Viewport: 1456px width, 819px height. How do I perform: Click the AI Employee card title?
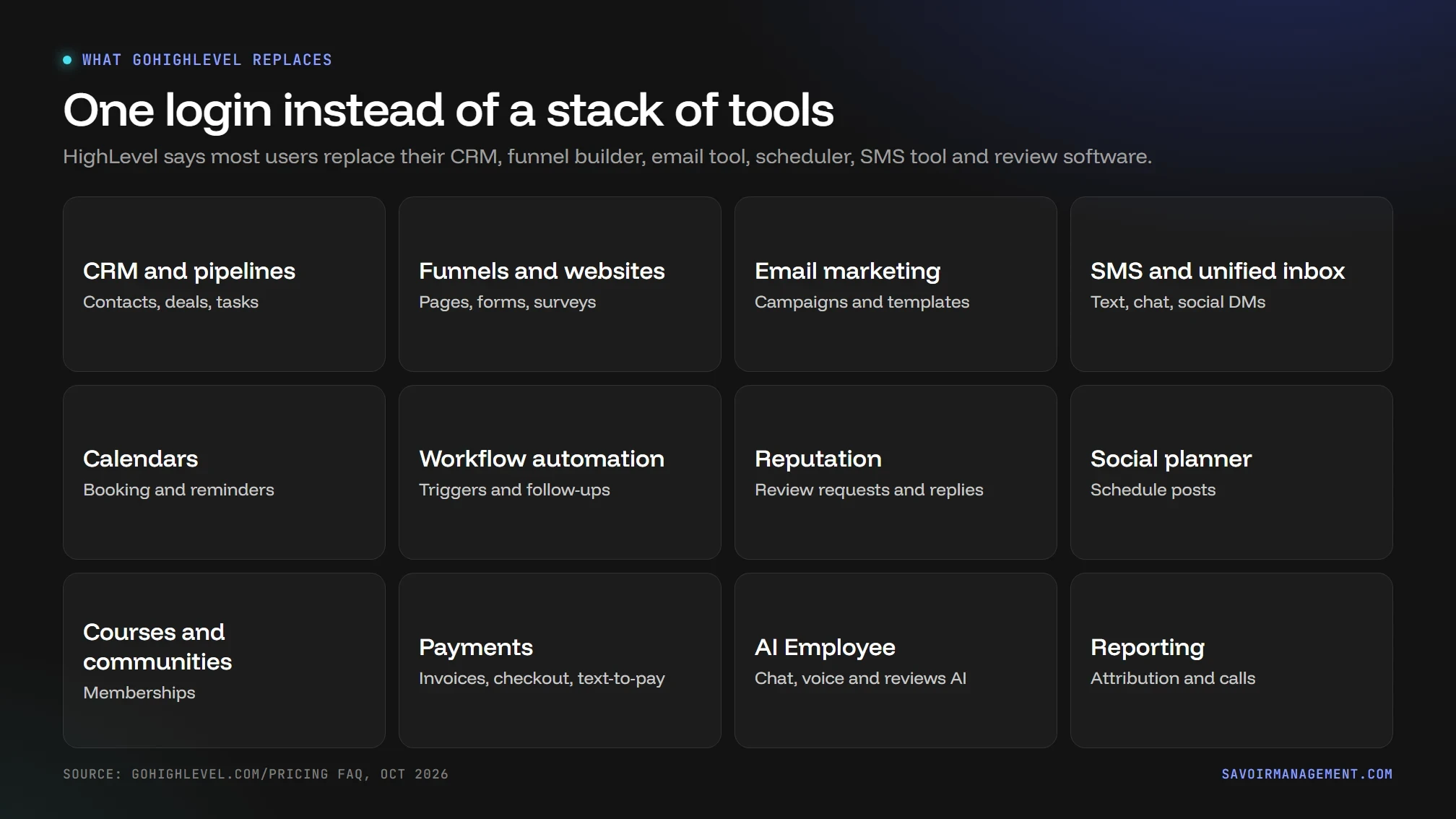(x=825, y=648)
